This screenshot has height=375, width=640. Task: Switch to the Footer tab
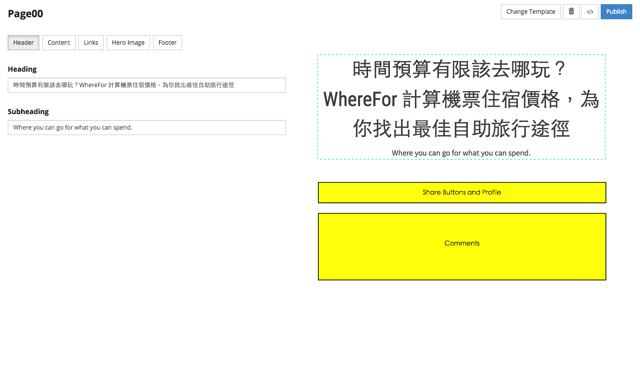tap(167, 42)
